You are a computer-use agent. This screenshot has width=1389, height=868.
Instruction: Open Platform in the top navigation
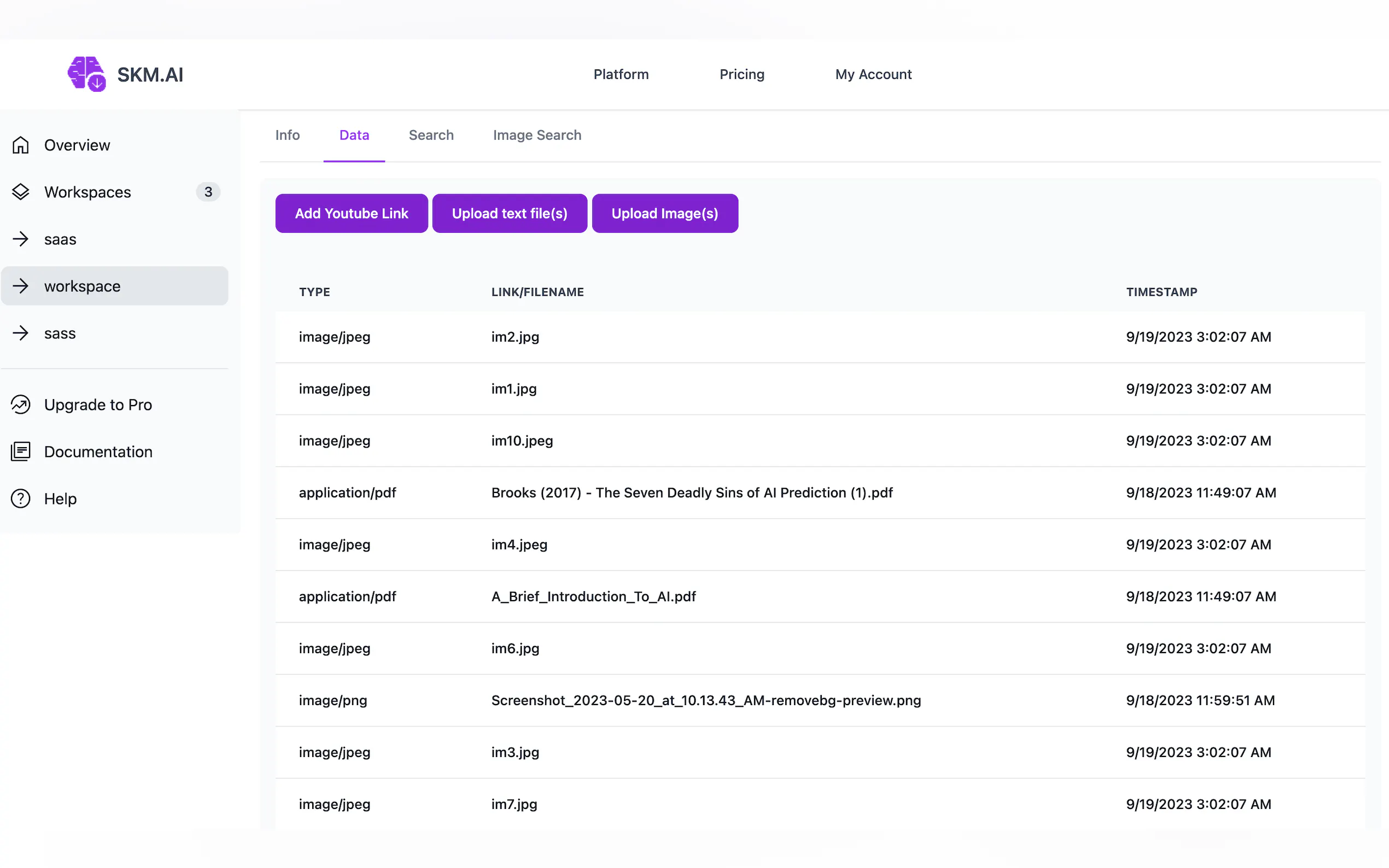coord(621,75)
